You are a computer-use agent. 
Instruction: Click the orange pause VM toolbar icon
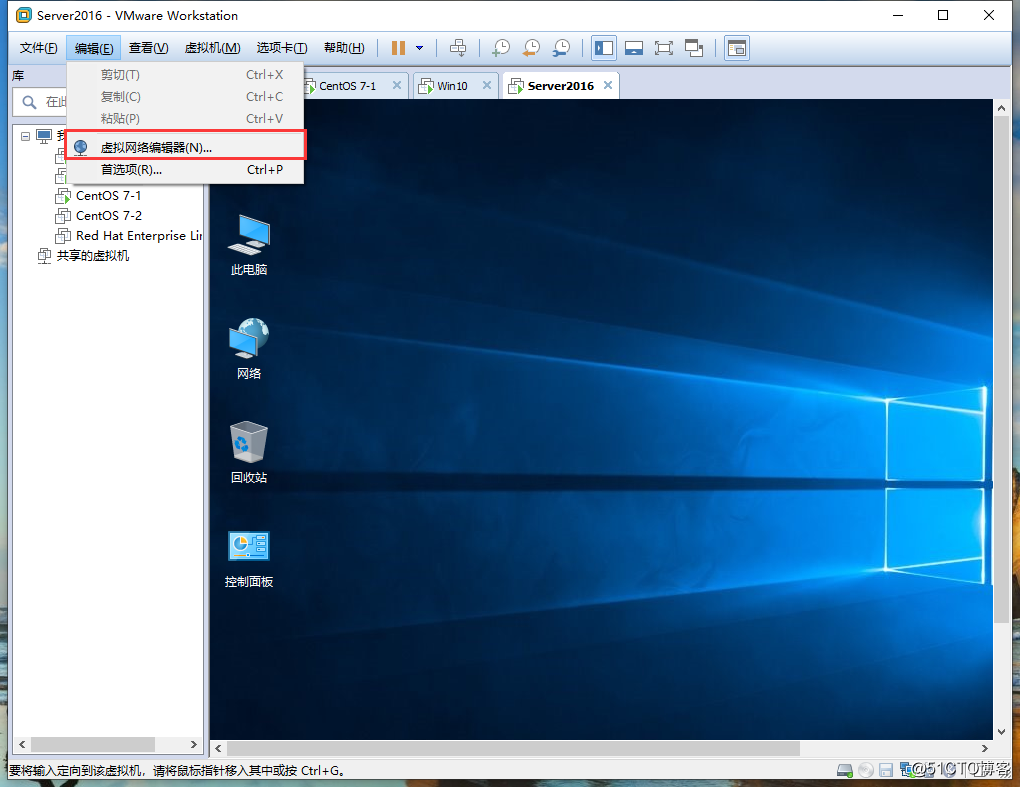pyautogui.click(x=398, y=48)
